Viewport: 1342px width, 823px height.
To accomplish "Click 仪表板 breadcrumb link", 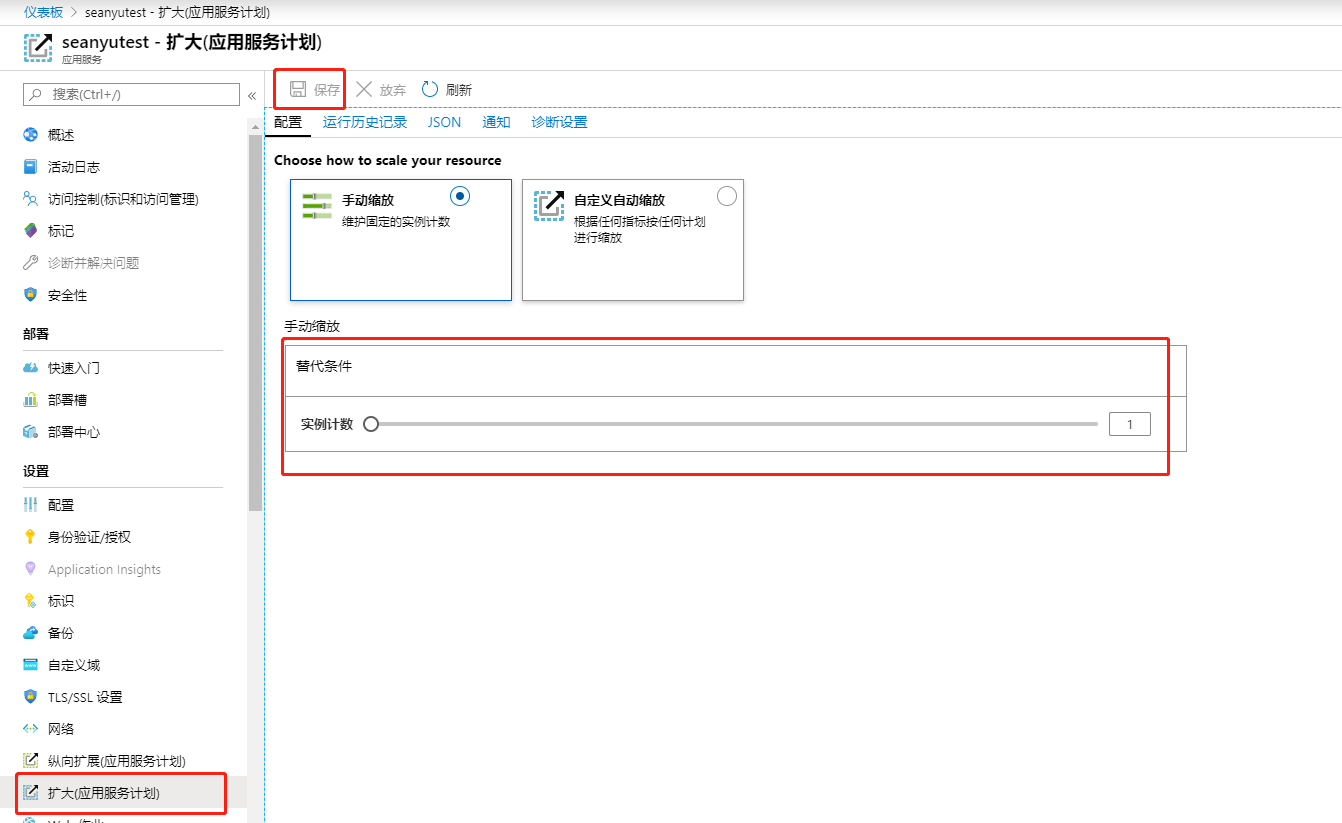I will point(44,12).
